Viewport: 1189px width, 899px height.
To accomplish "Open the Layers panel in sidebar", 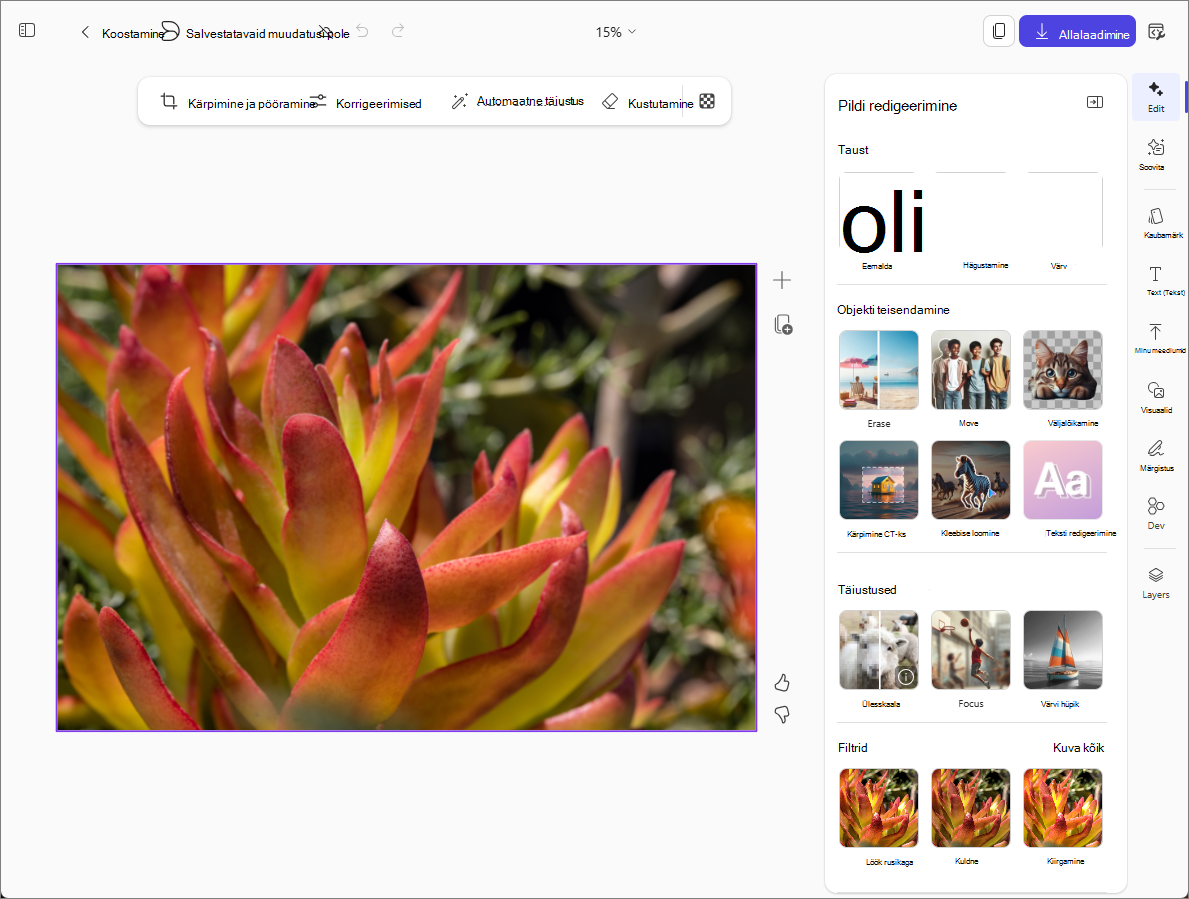I will coord(1155,583).
